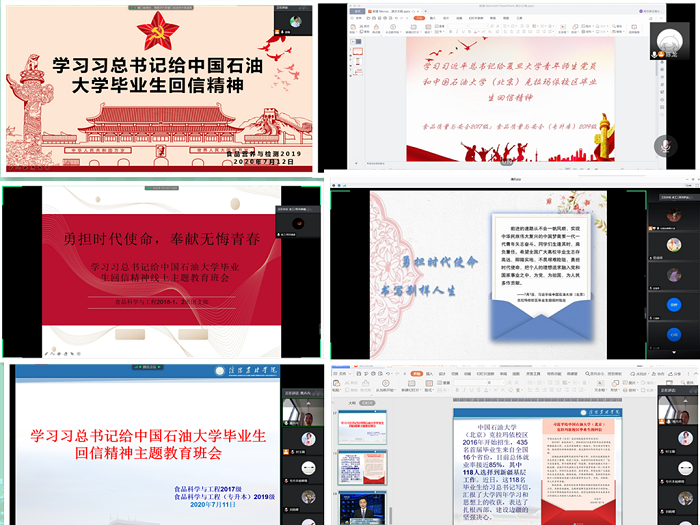Select the news anchor slide 19 thumbnail
Image resolution: width=700 pixels, height=525 pixels.
[x=361, y=505]
